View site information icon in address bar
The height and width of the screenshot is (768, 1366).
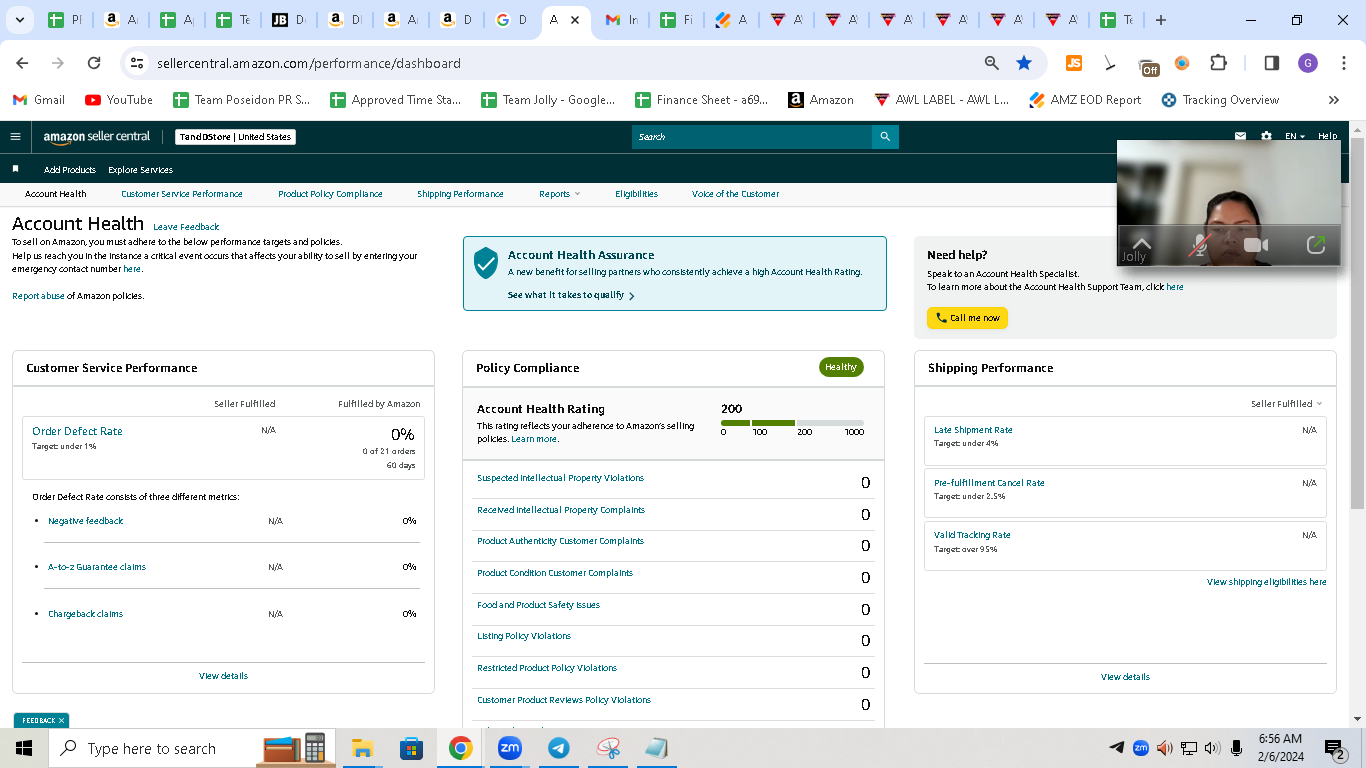137,63
